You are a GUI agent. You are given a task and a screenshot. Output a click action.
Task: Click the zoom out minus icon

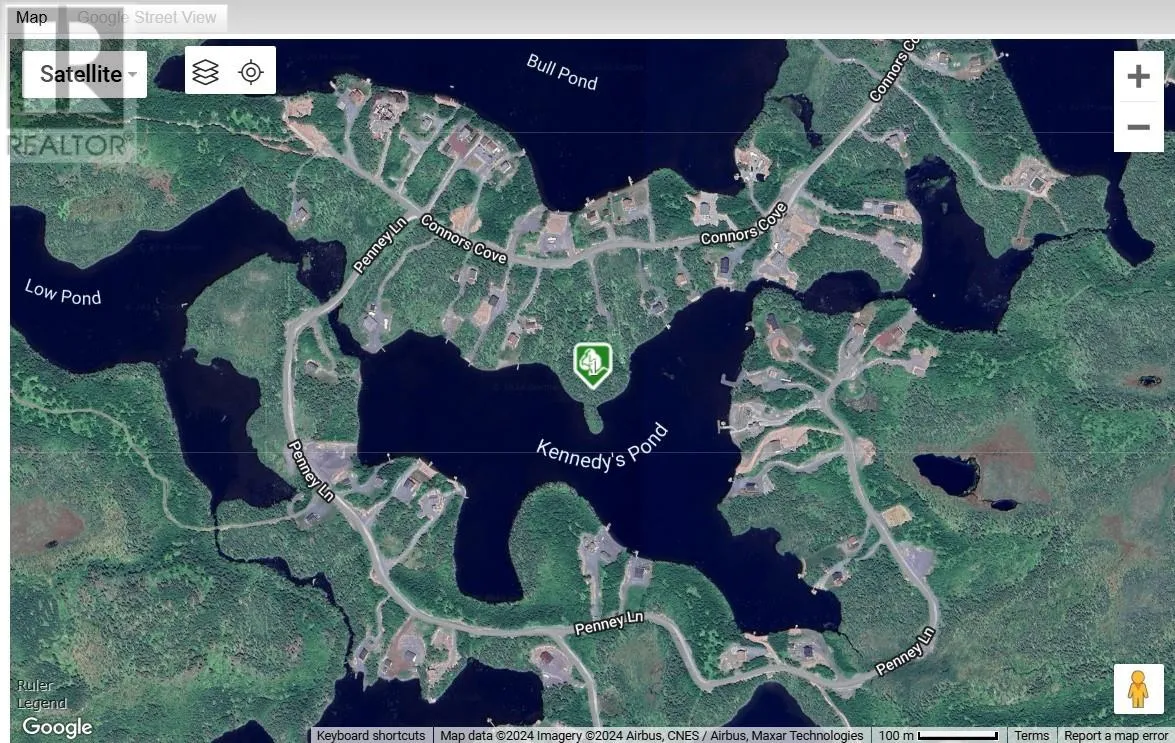1138,127
